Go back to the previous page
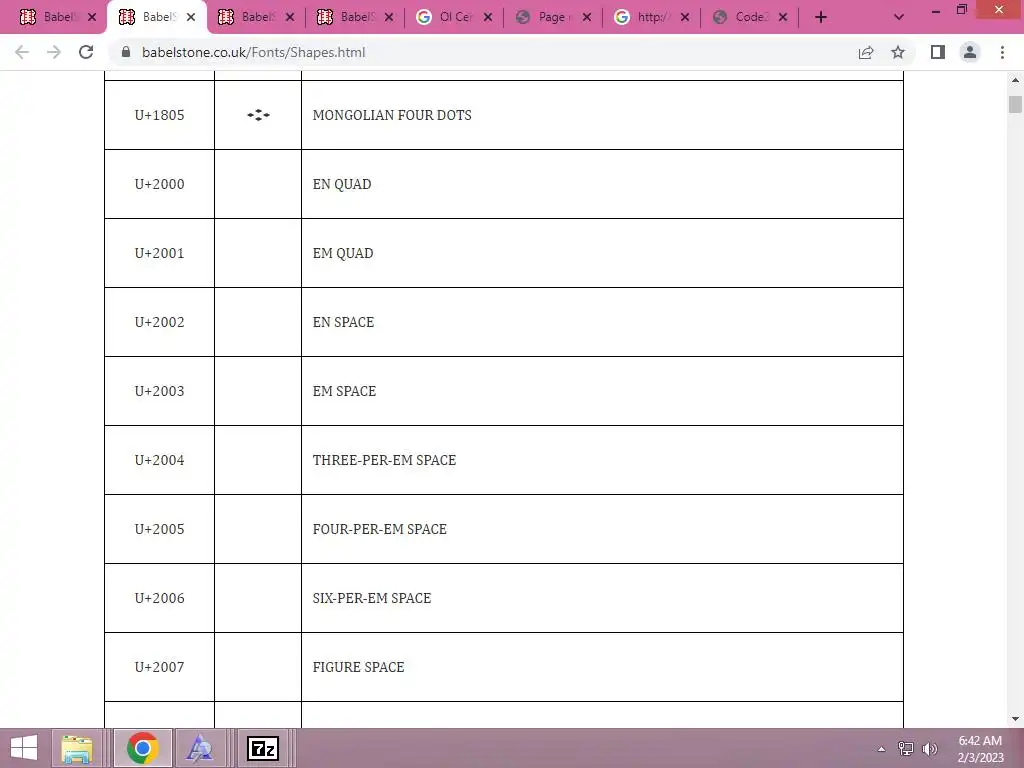 point(22,52)
